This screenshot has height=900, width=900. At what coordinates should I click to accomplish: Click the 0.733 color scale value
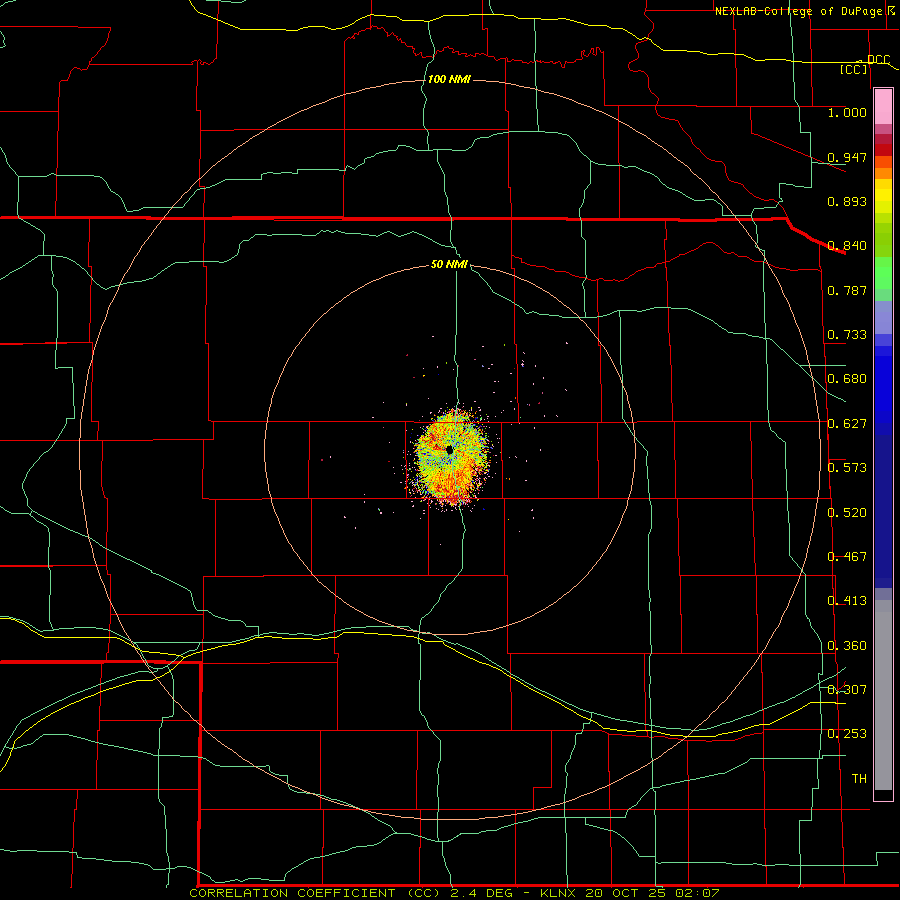(847, 335)
